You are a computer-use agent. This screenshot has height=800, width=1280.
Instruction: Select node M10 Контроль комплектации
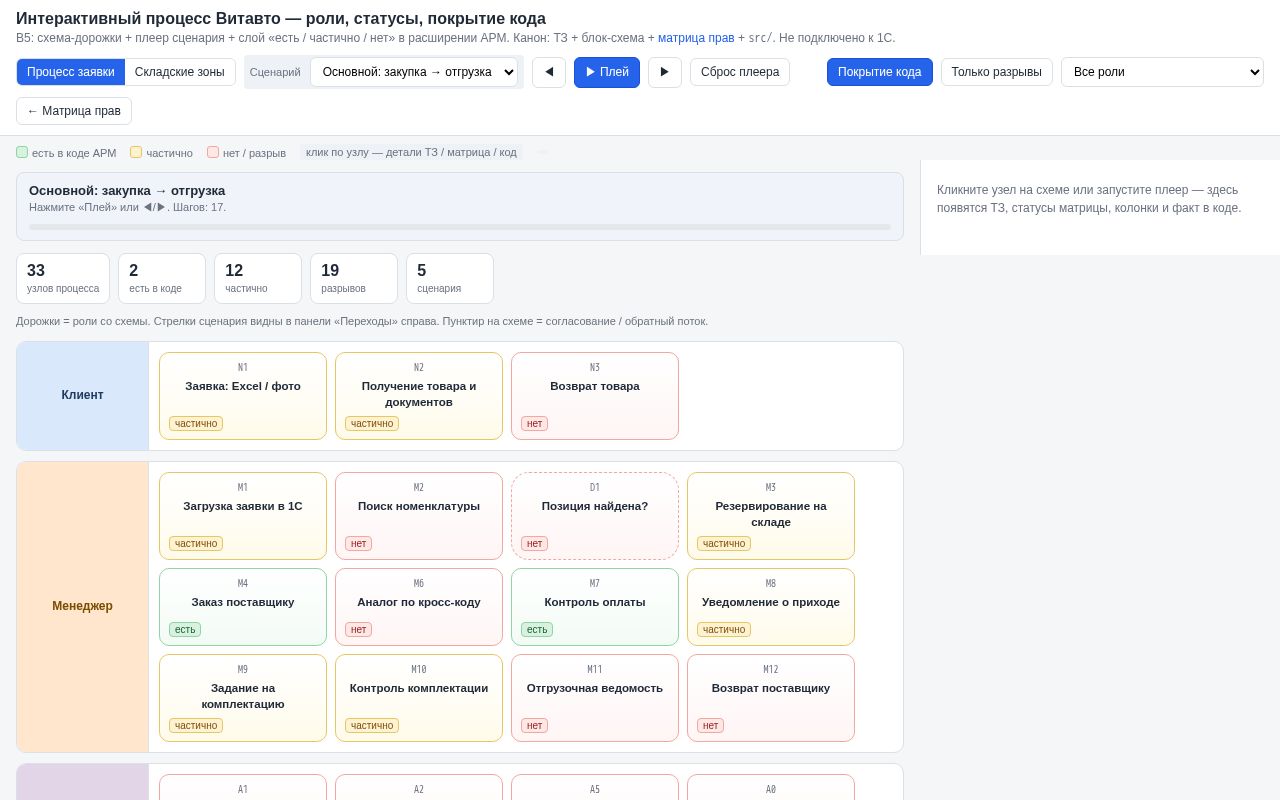pyautogui.click(x=419, y=698)
